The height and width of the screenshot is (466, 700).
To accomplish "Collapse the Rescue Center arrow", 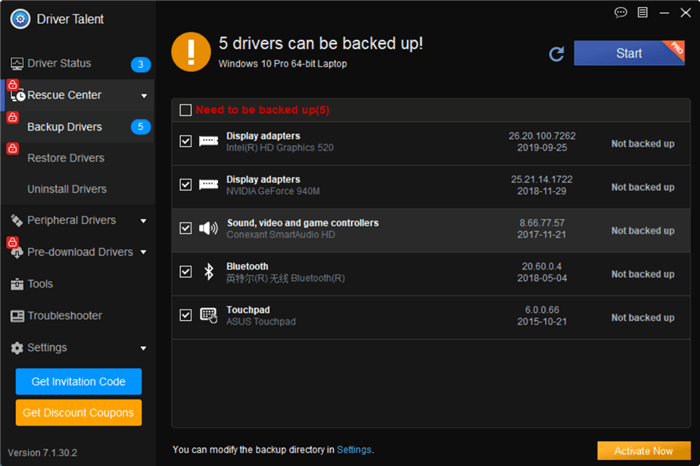I will click(x=144, y=96).
